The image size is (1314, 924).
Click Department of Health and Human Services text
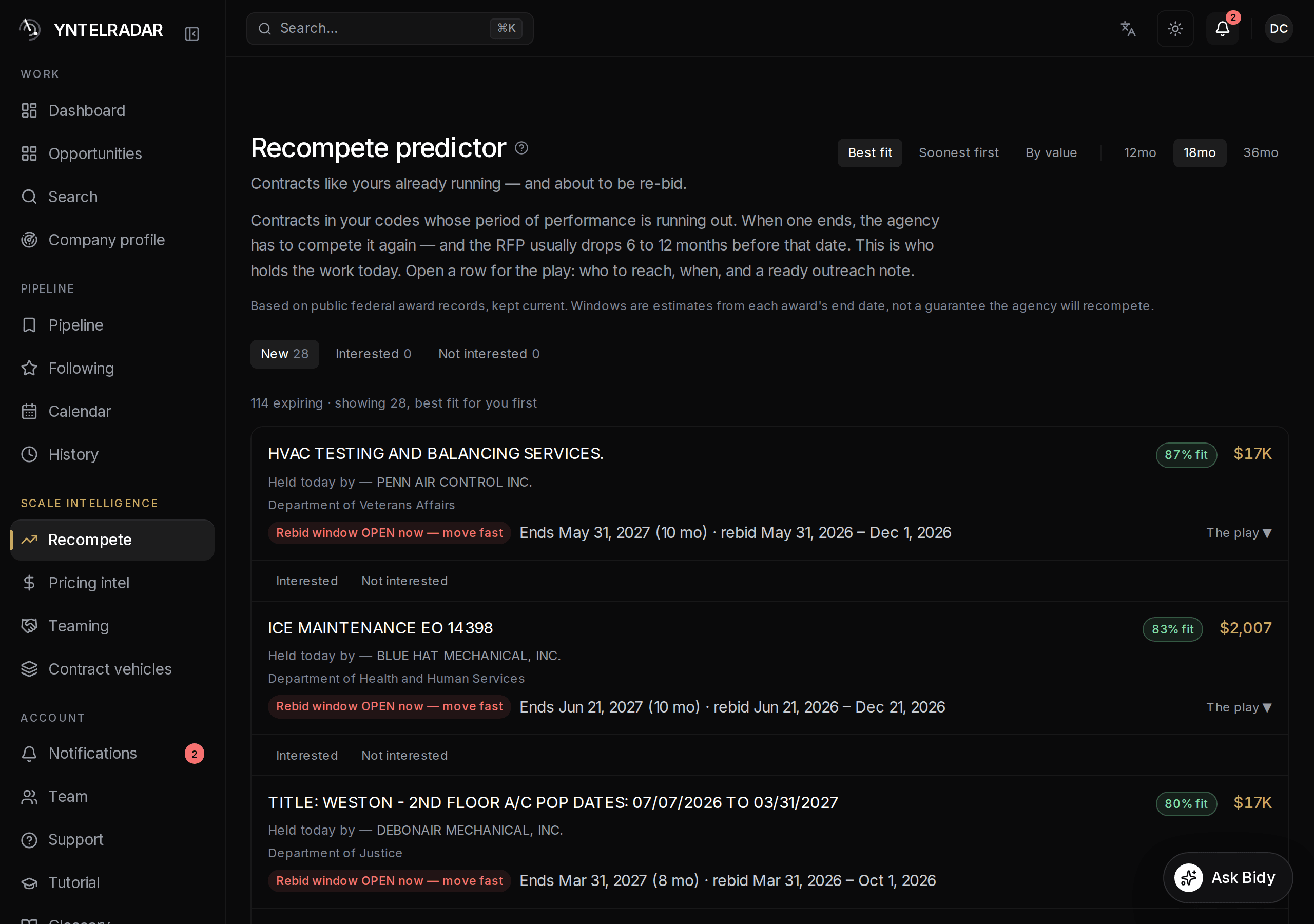coord(396,679)
